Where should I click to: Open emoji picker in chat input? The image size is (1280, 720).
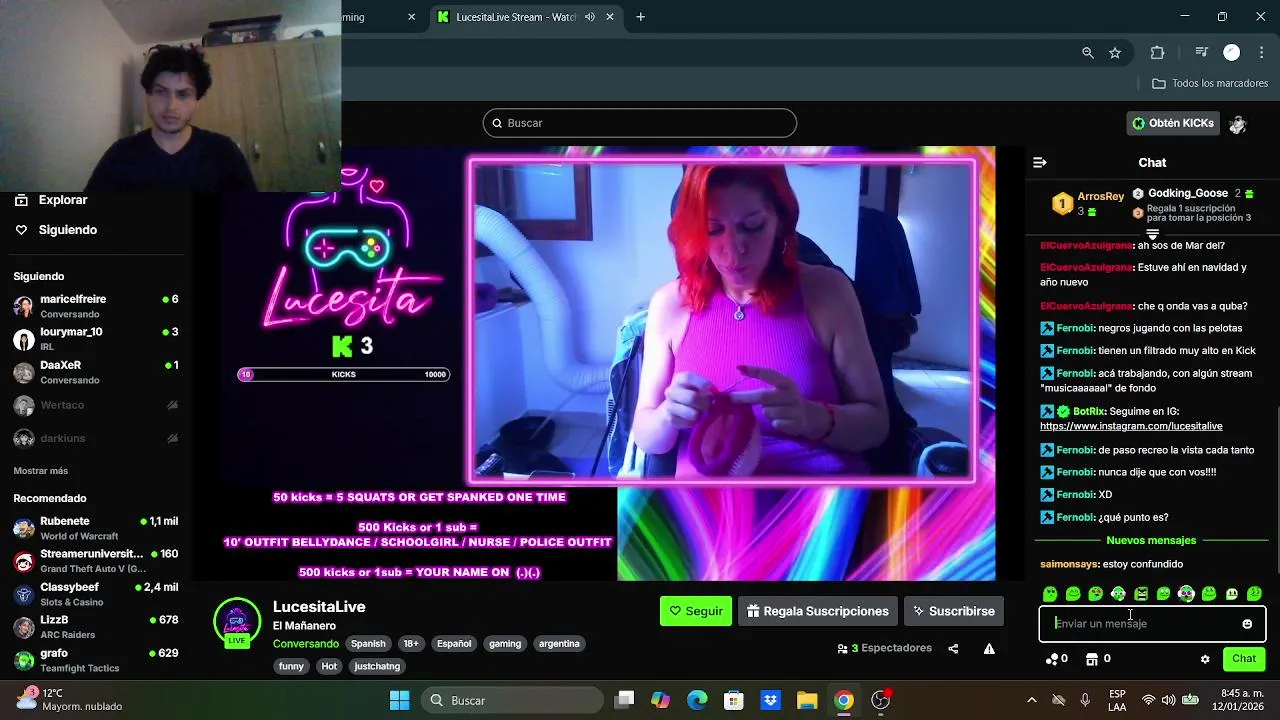pos(1247,624)
